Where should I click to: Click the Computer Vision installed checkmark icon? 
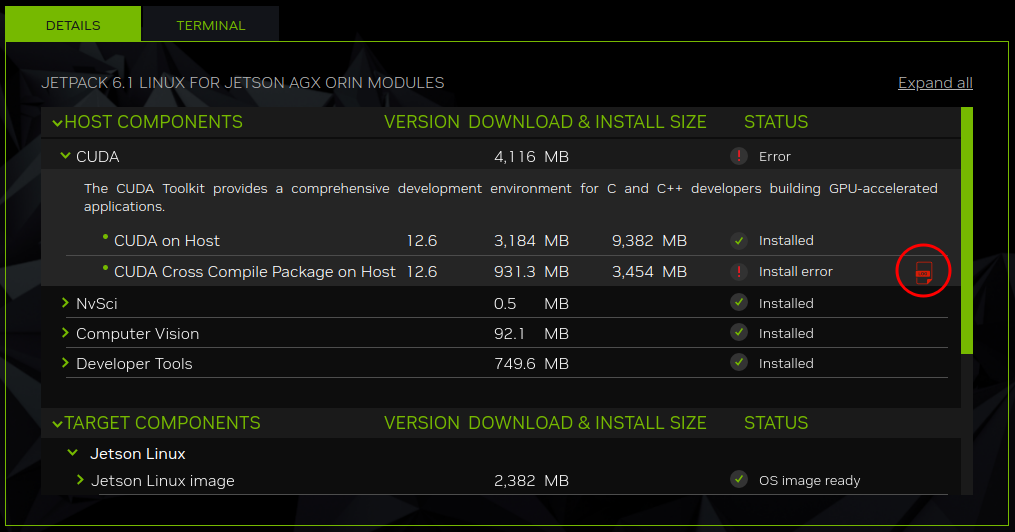(x=738, y=332)
